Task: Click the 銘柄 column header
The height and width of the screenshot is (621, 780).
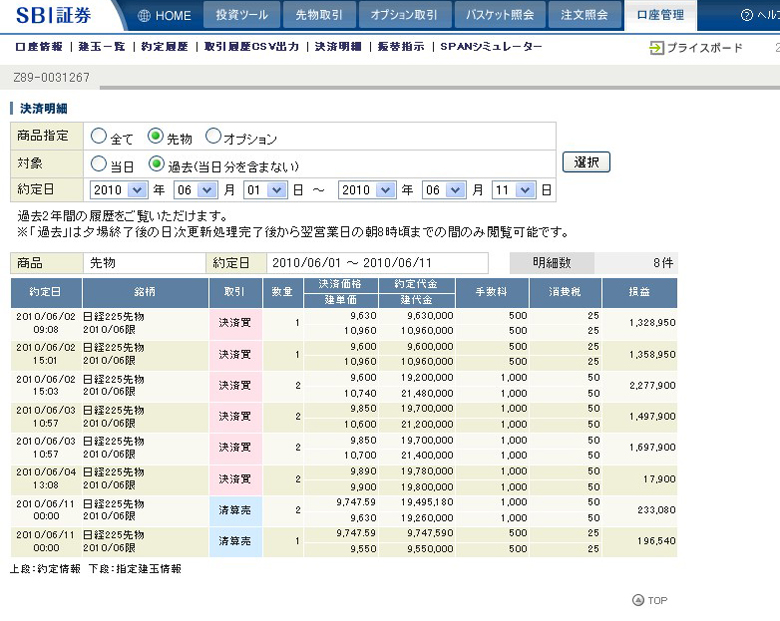Action: click(145, 292)
